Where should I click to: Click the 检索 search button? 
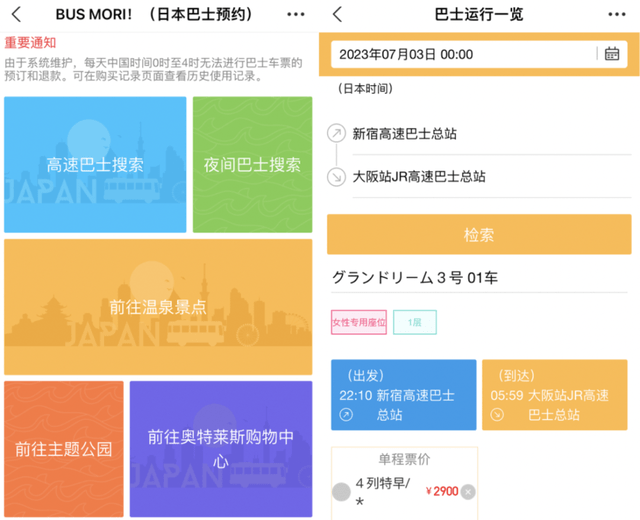[479, 234]
